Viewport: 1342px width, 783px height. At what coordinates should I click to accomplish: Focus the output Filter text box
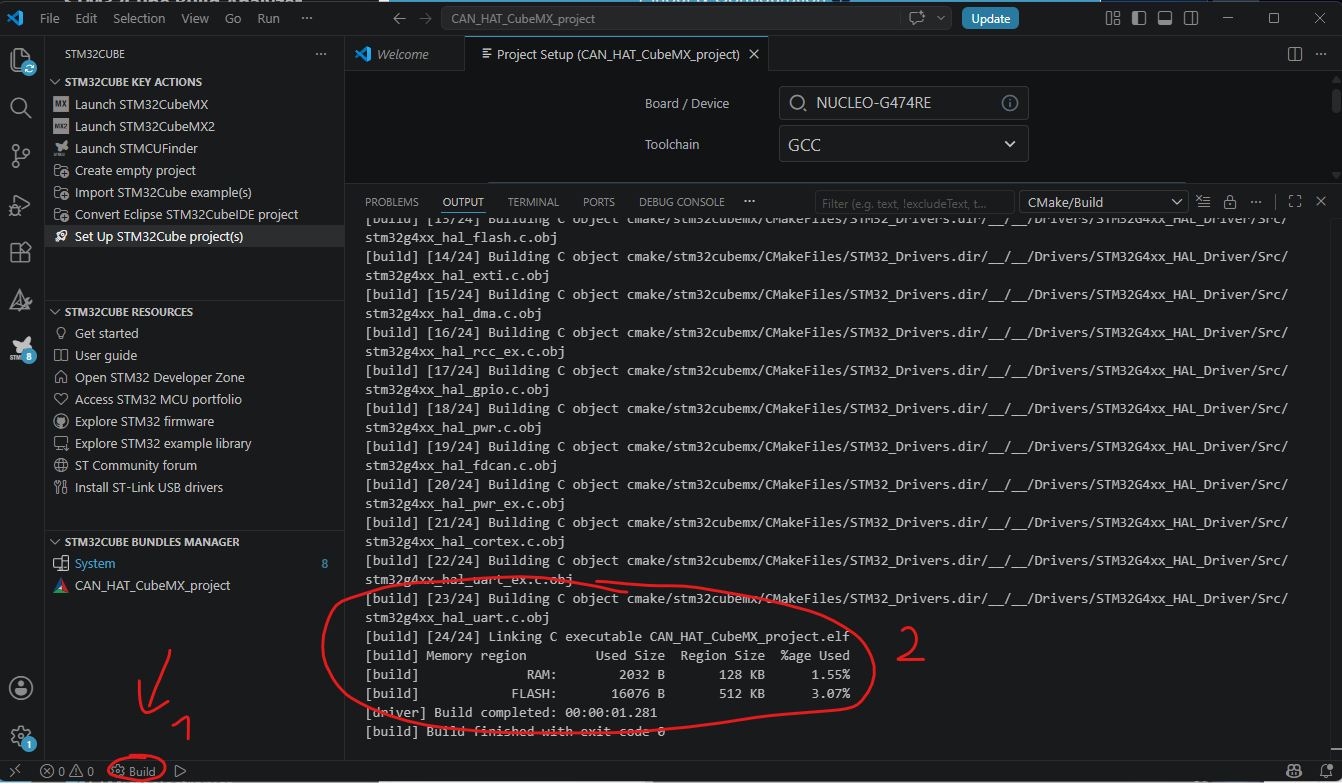[914, 202]
